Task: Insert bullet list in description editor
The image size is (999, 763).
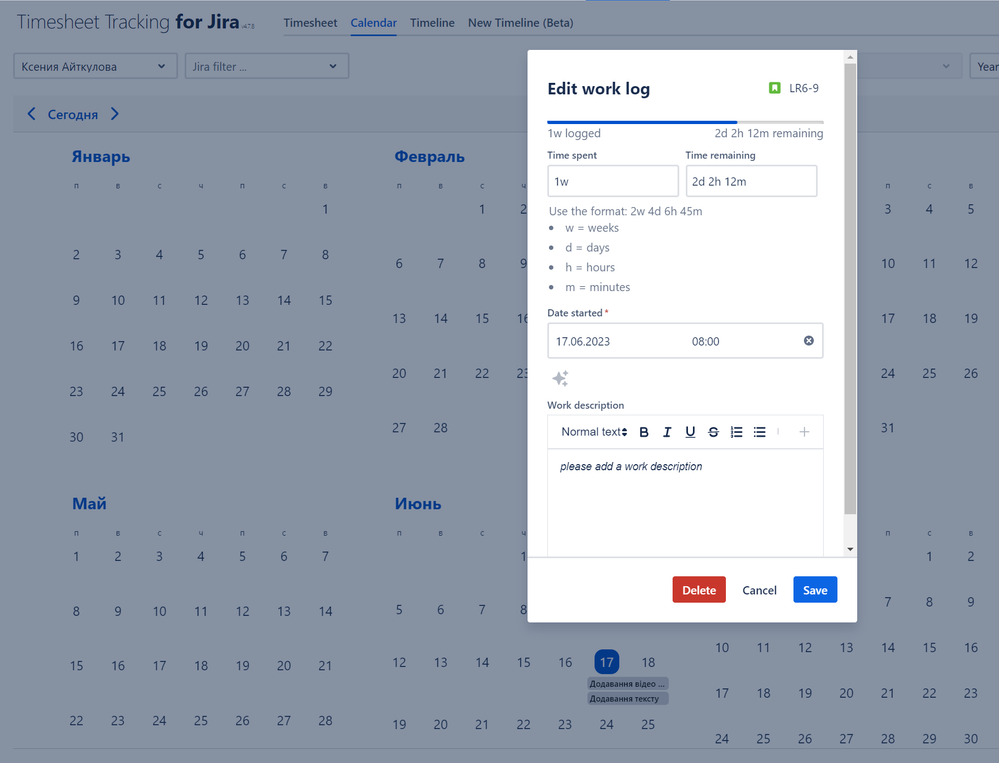Action: (x=759, y=432)
